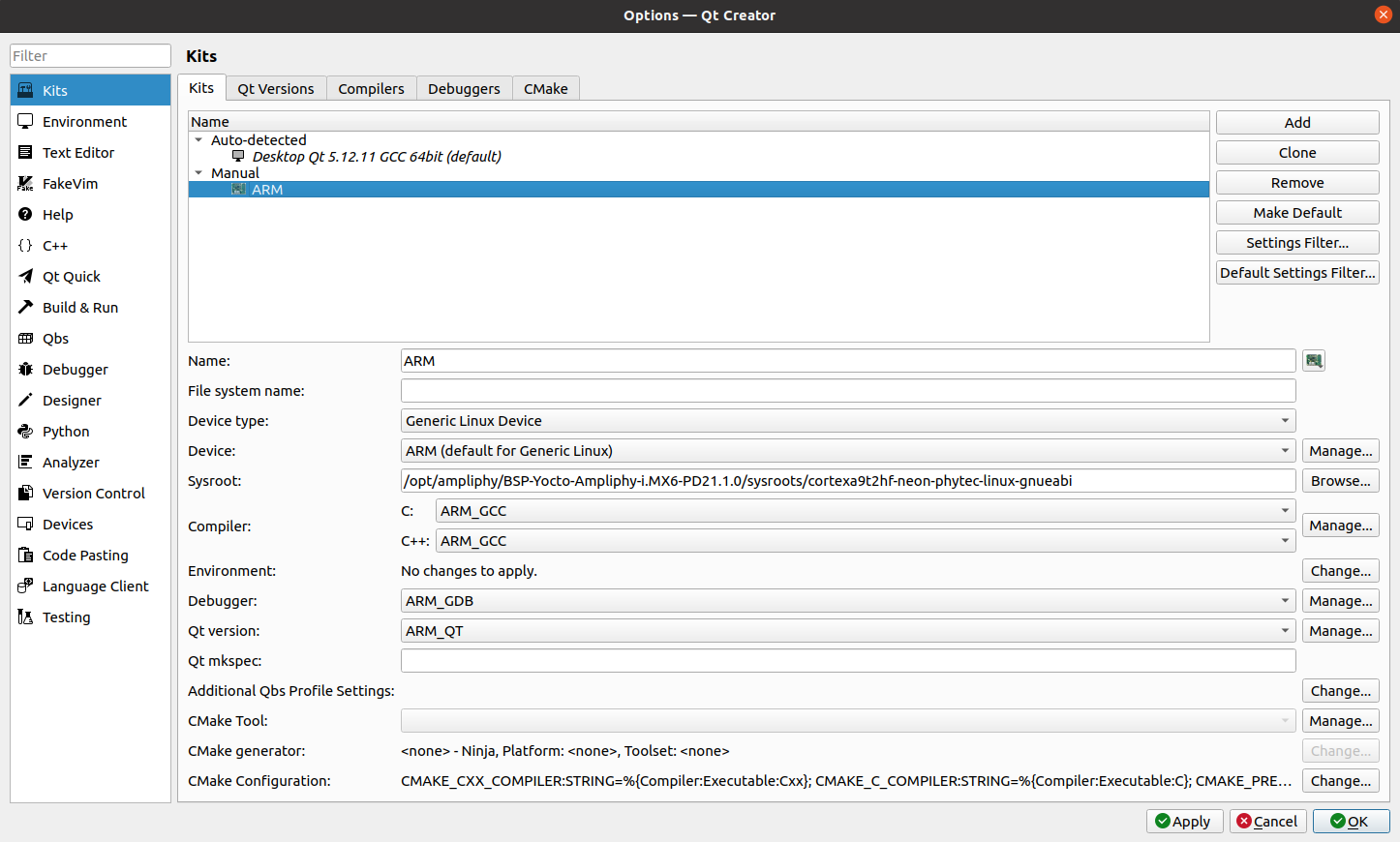The height and width of the screenshot is (842, 1400).
Task: Open the CMake Tool dropdown
Action: 848,721
